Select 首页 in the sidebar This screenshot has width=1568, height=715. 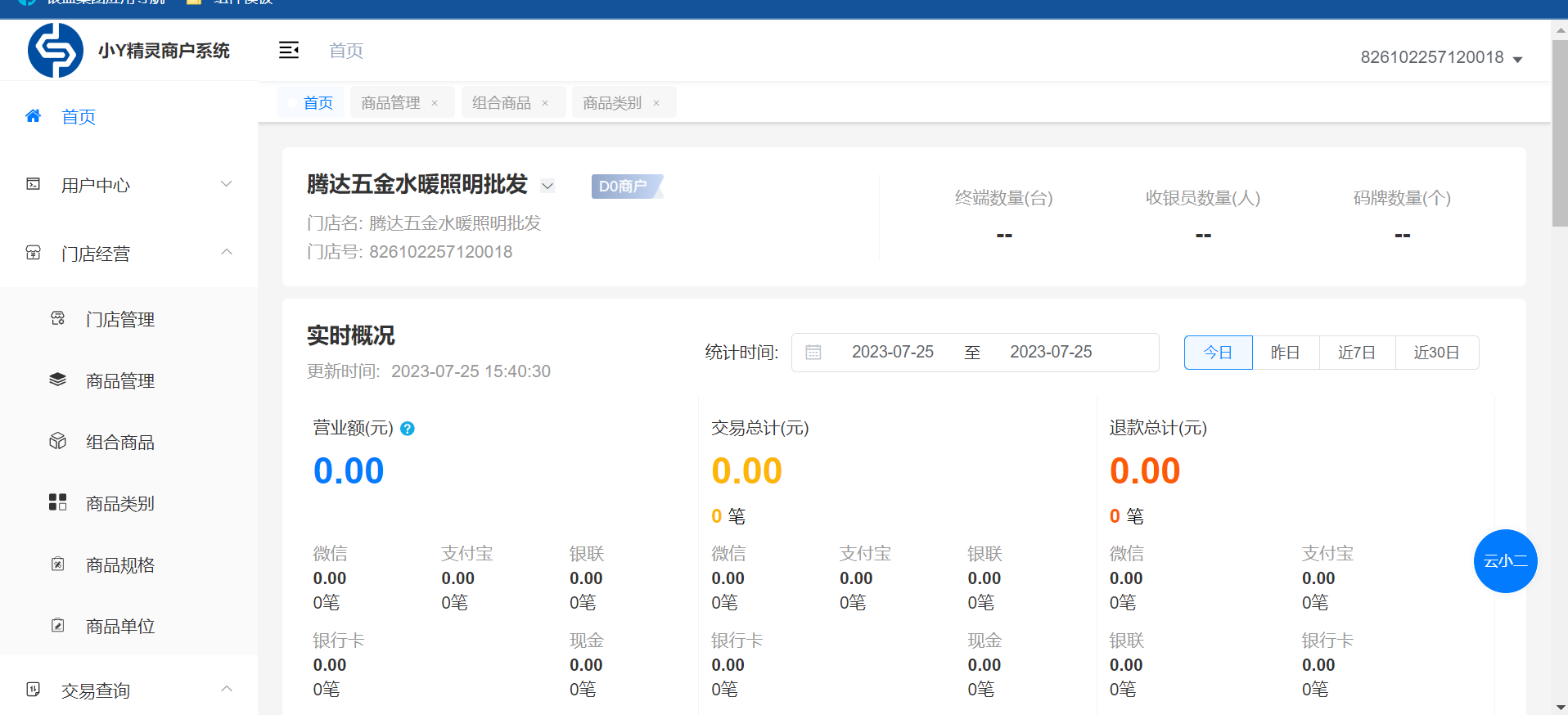point(128,116)
